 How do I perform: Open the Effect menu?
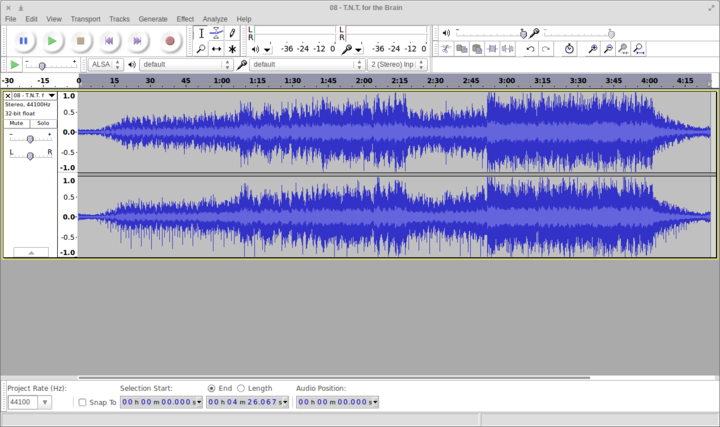(x=185, y=19)
